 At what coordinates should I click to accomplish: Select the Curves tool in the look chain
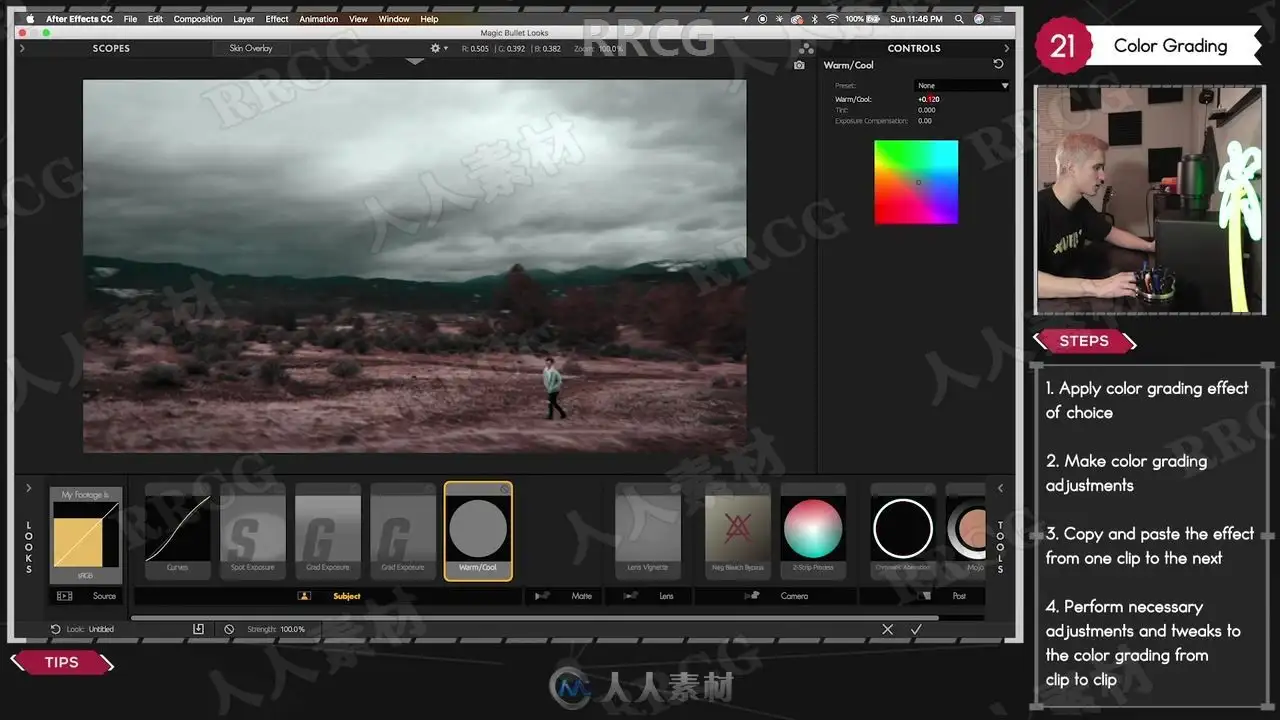click(178, 531)
